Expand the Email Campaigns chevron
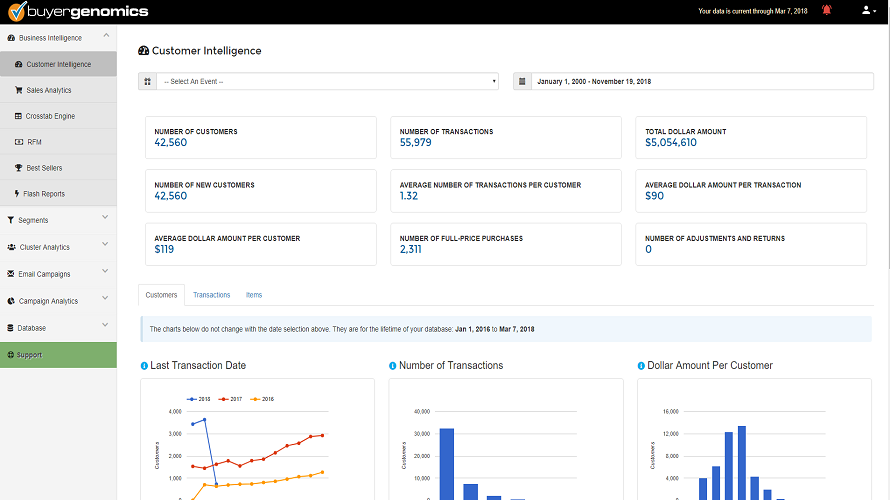Viewport: 890px width, 500px height. point(105,271)
